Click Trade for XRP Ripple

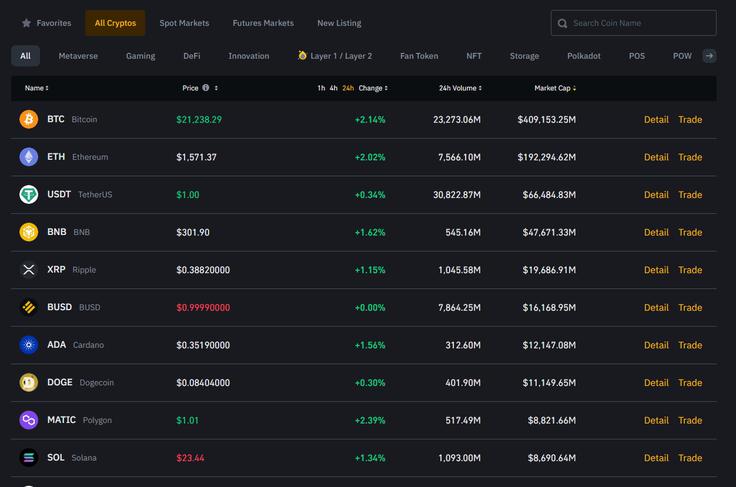click(690, 270)
